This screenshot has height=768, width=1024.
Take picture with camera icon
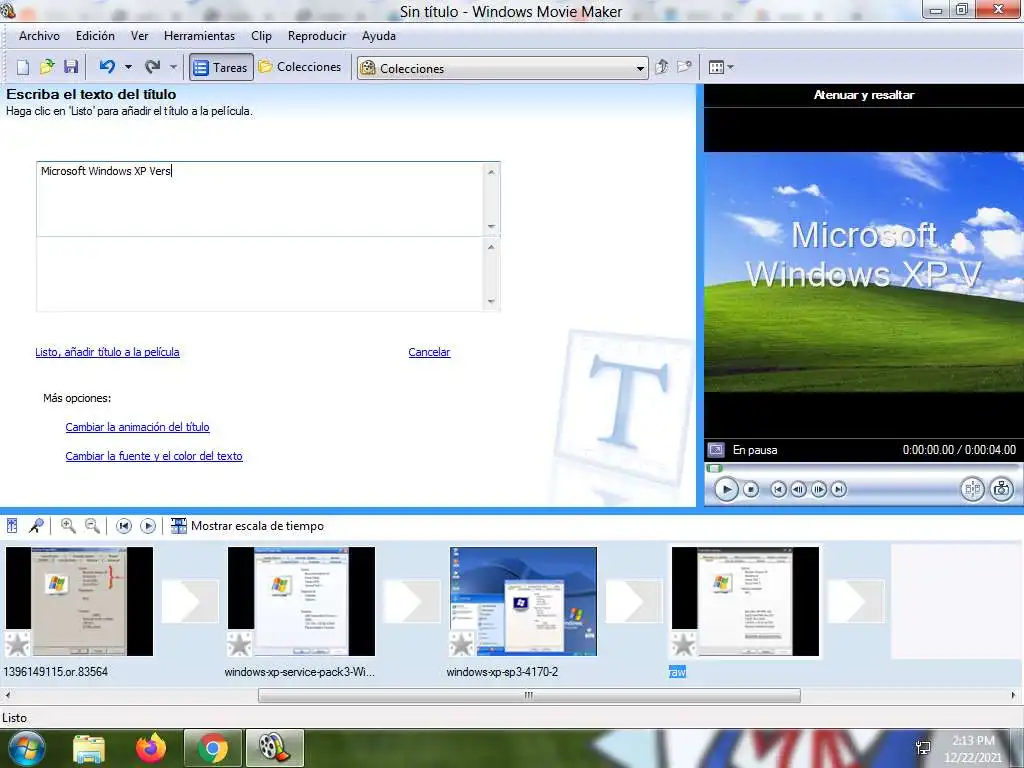(x=1001, y=489)
